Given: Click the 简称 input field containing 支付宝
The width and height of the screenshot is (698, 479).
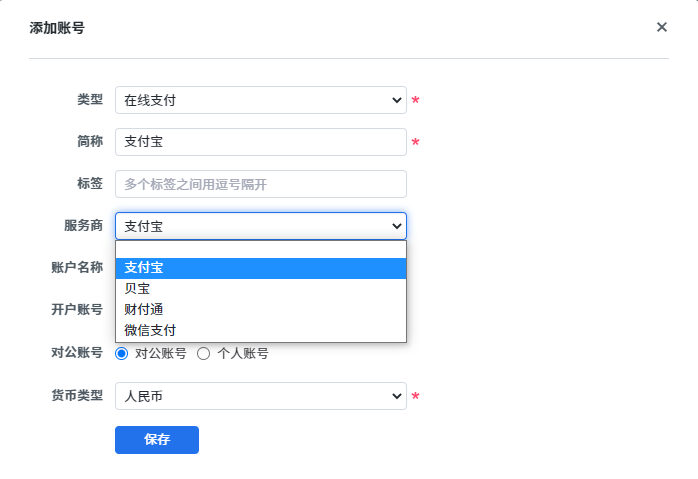Looking at the screenshot, I should coord(260,142).
